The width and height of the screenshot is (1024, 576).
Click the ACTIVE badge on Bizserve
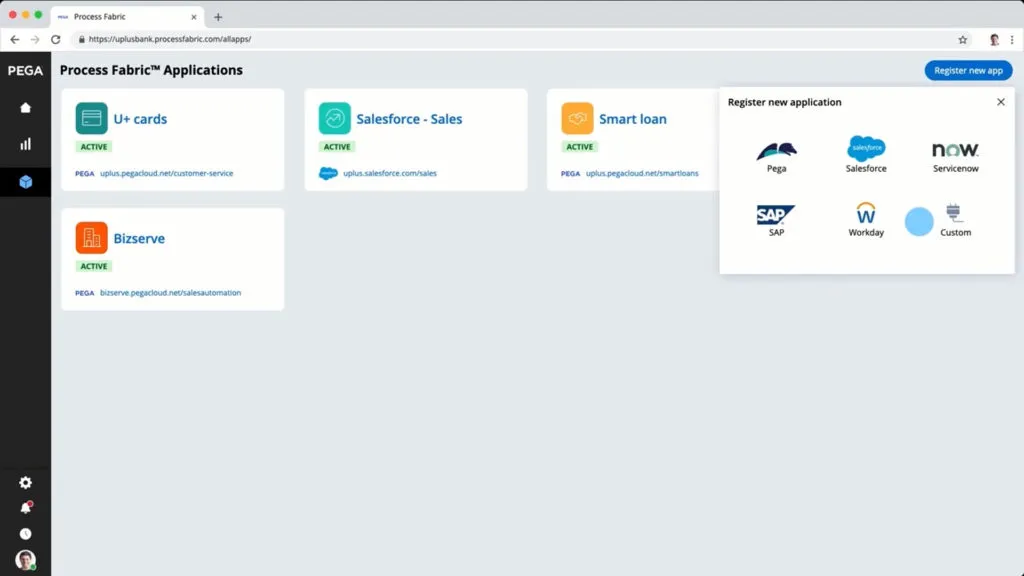tap(94, 266)
